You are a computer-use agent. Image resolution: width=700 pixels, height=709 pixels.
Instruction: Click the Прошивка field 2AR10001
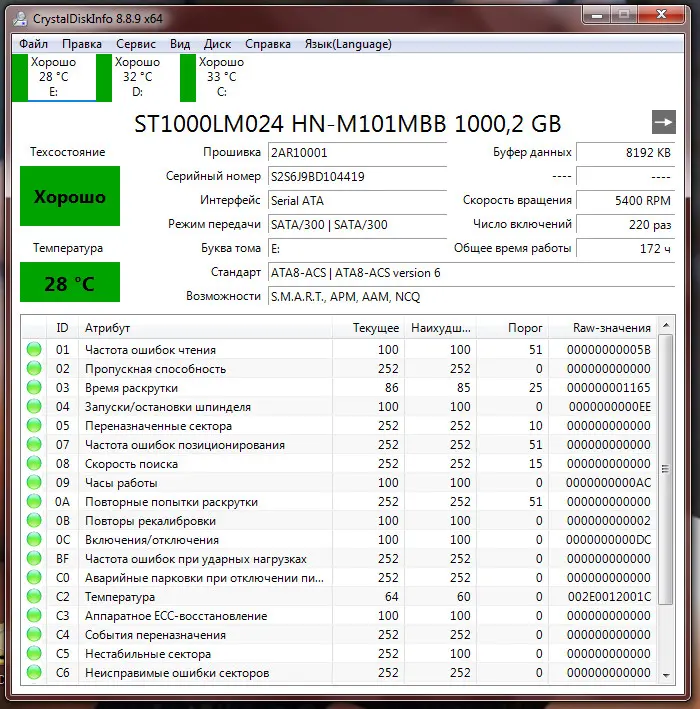click(x=357, y=152)
